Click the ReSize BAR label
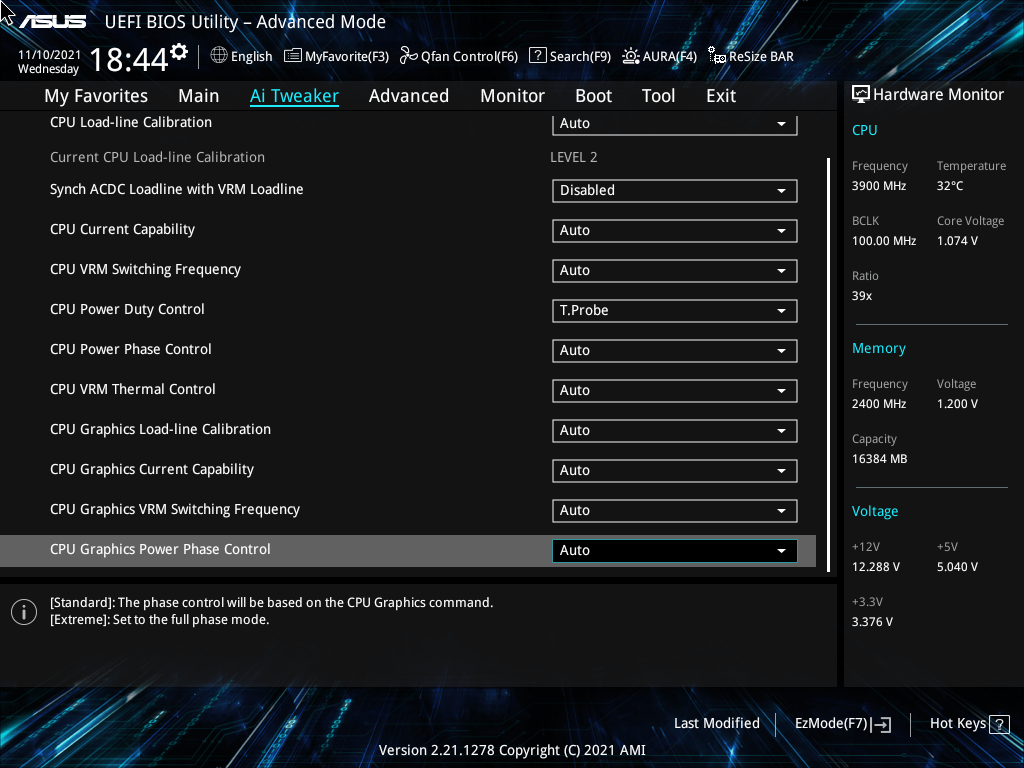The width and height of the screenshot is (1024, 768). (761, 57)
